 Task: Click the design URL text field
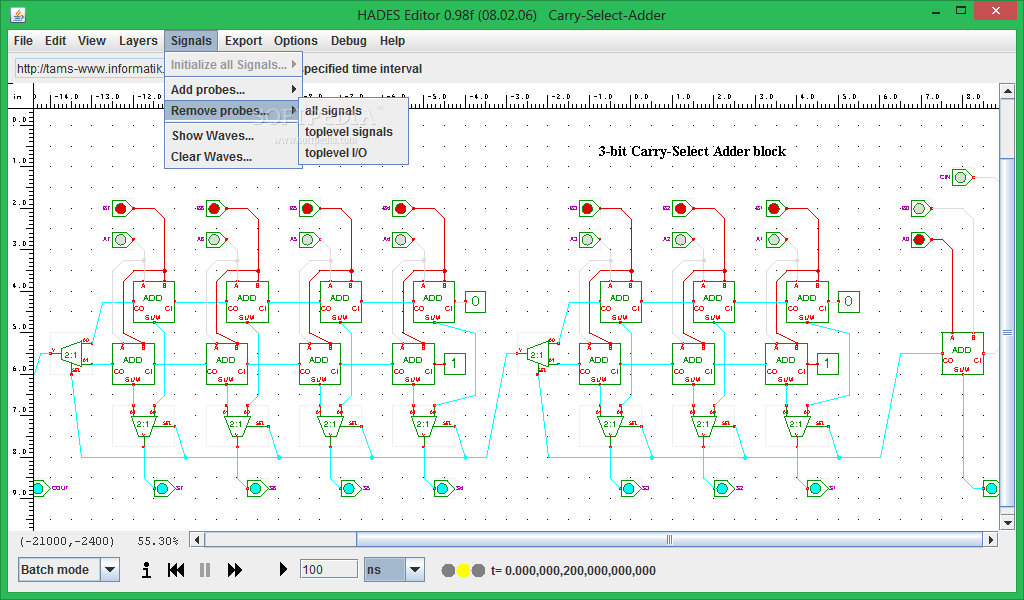point(89,69)
